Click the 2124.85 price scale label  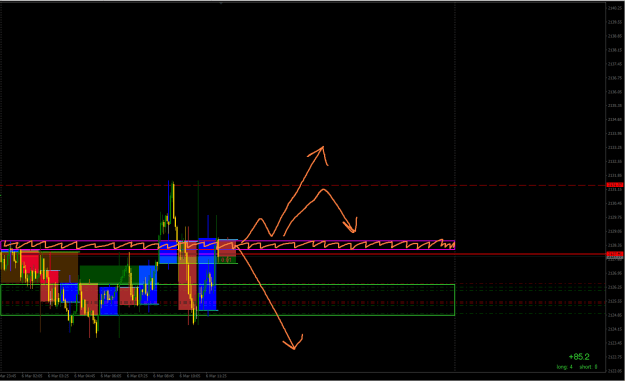(615, 315)
